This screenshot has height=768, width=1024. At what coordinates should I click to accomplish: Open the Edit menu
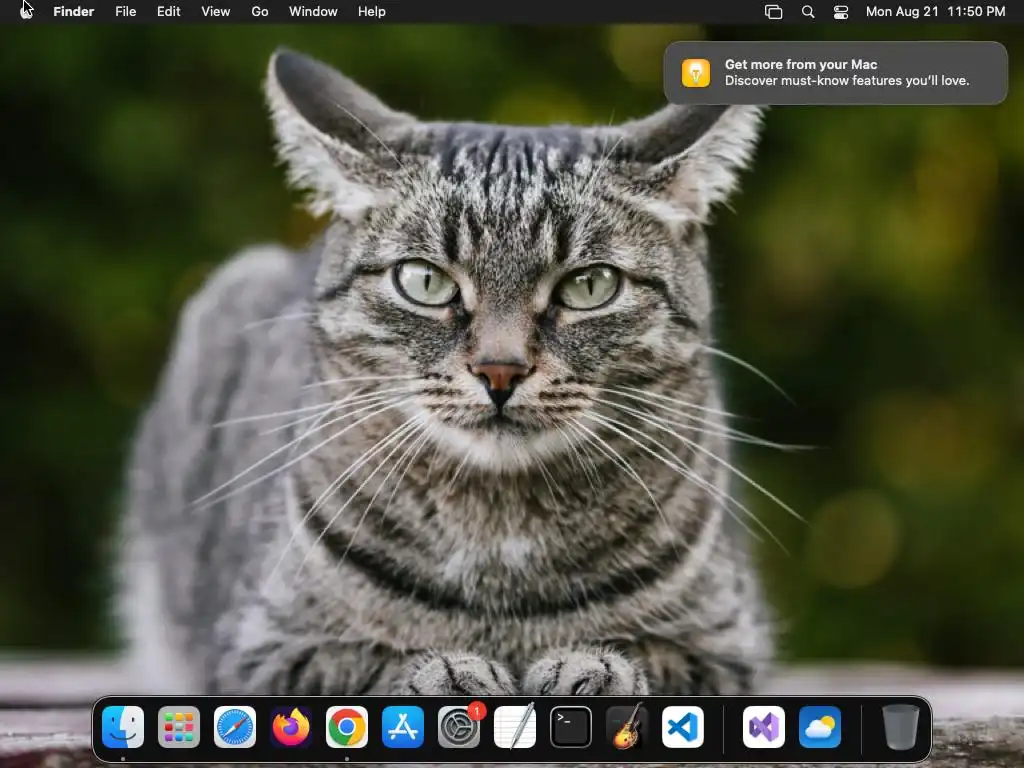tap(168, 12)
